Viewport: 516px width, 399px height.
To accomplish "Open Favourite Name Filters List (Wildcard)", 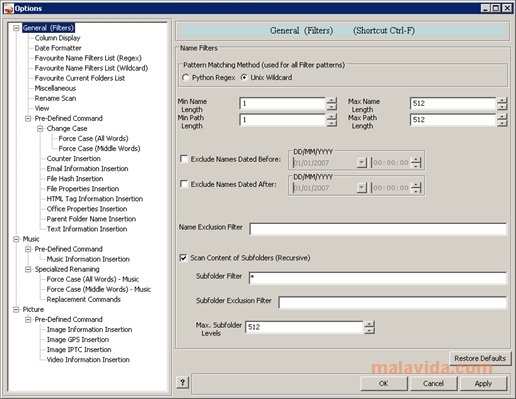I will tap(91, 68).
